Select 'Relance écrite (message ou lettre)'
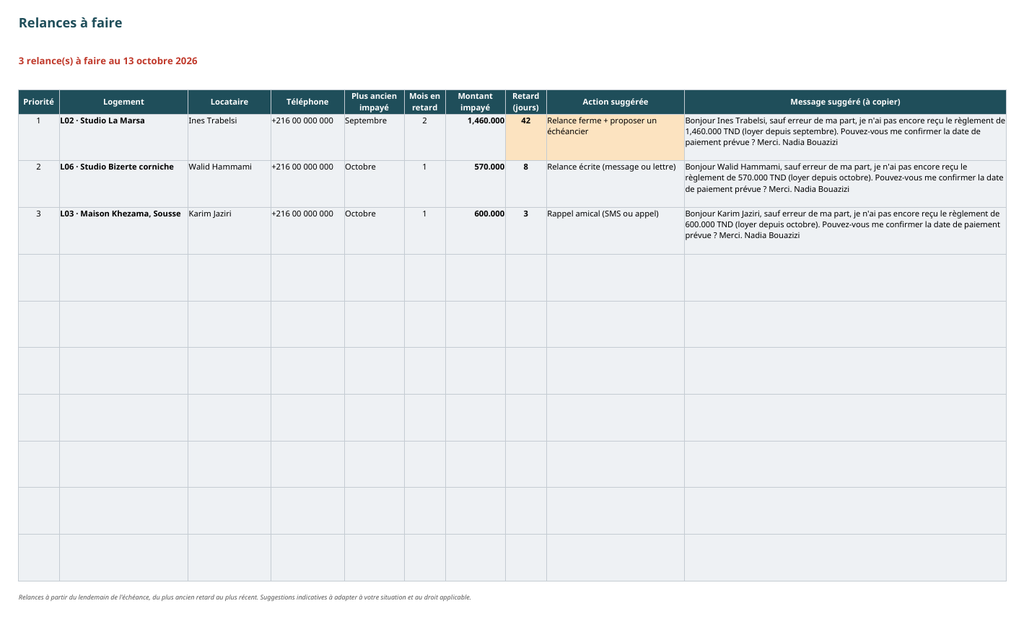Viewport: 1024px width, 619px height. coord(615,184)
